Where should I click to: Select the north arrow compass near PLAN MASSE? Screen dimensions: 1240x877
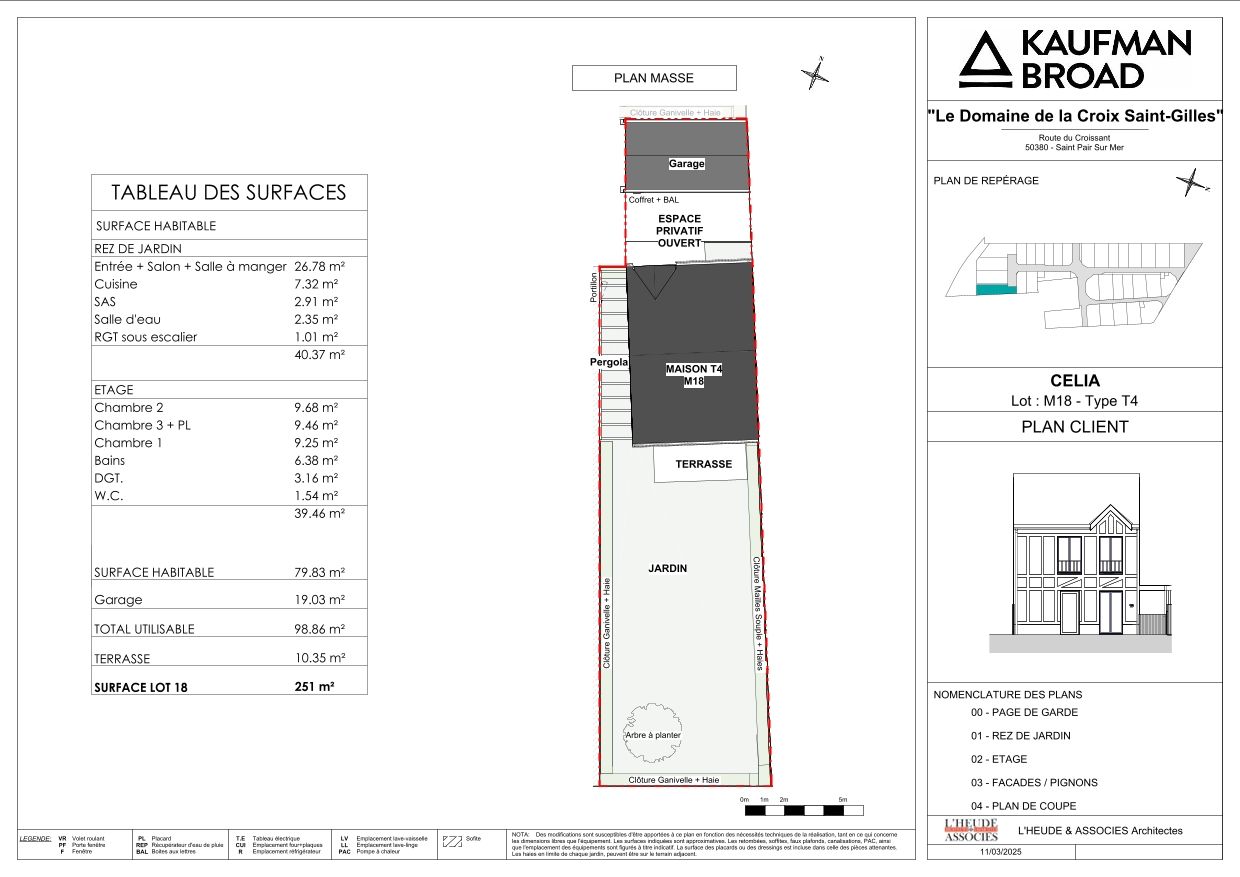[x=817, y=74]
